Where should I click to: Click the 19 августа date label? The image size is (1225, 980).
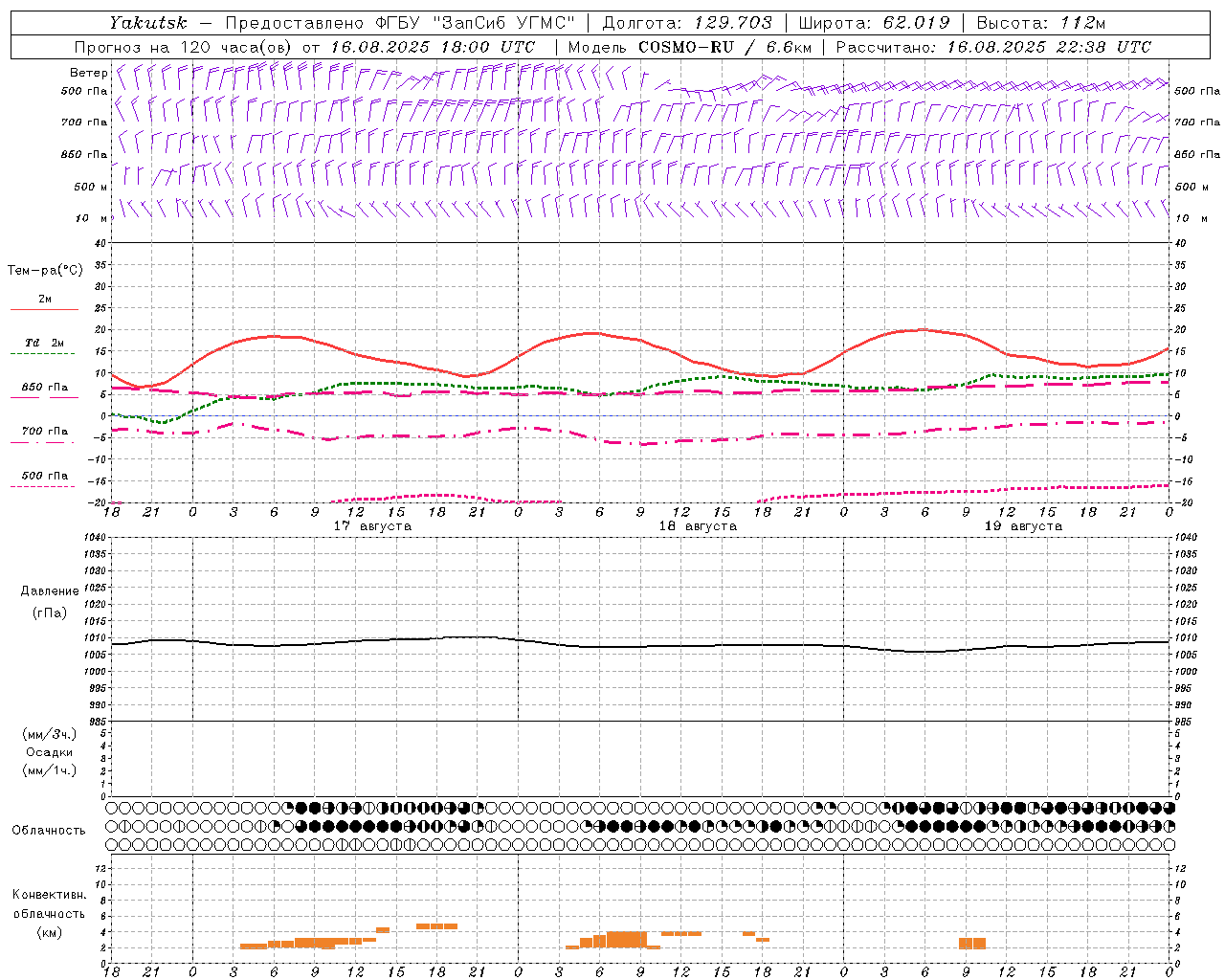pos(1023,526)
